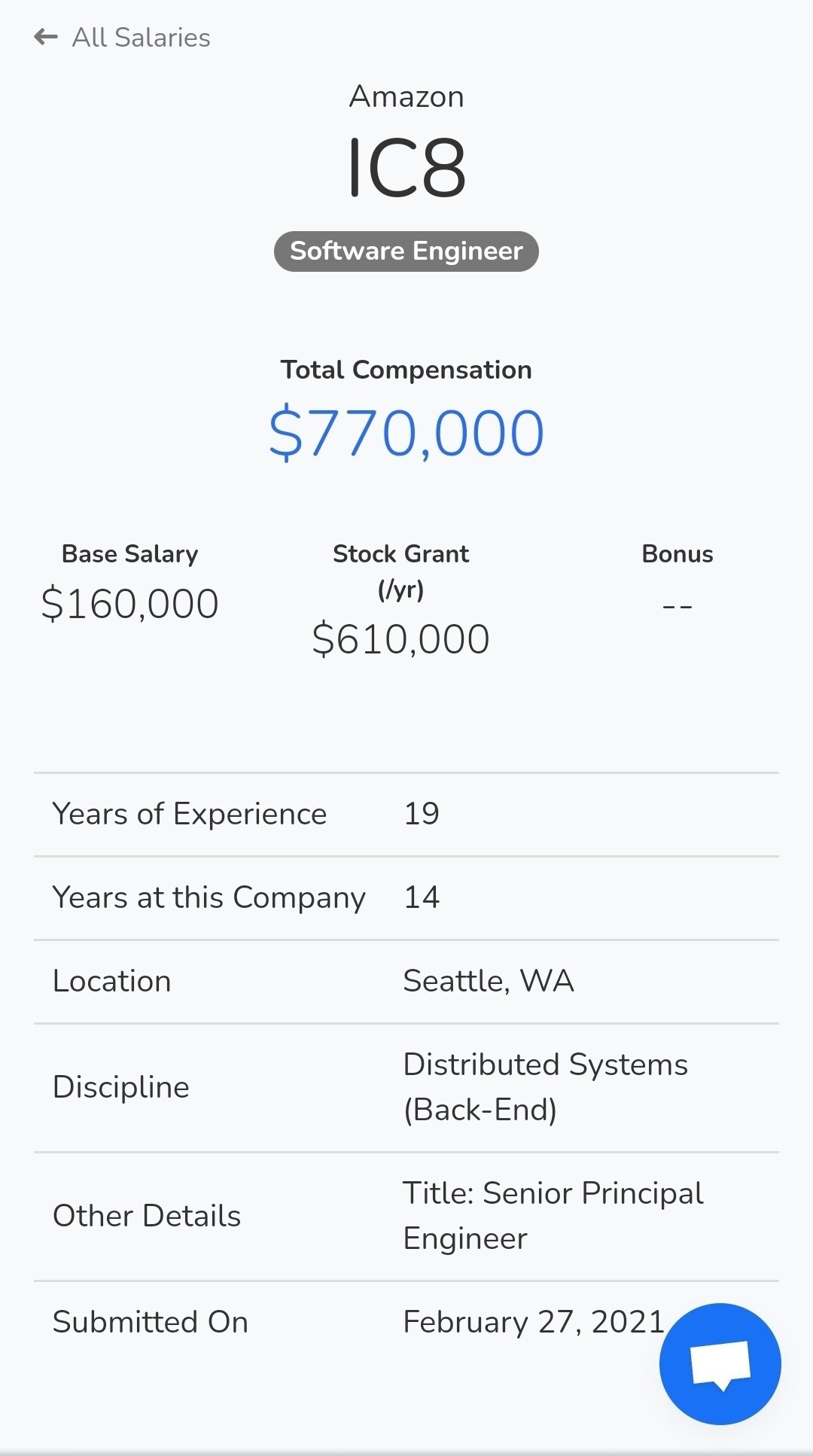Tap the back arrow icon
Image resolution: width=813 pixels, height=1456 pixels.
pyautogui.click(x=46, y=37)
